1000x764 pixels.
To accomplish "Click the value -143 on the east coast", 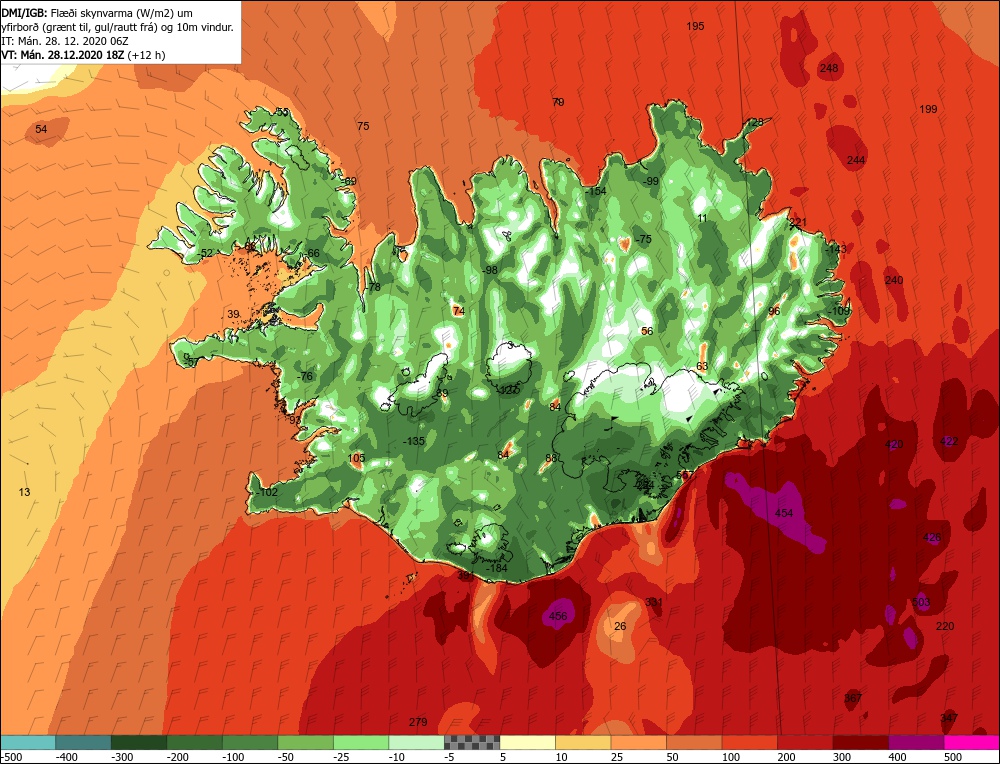I will point(835,249).
